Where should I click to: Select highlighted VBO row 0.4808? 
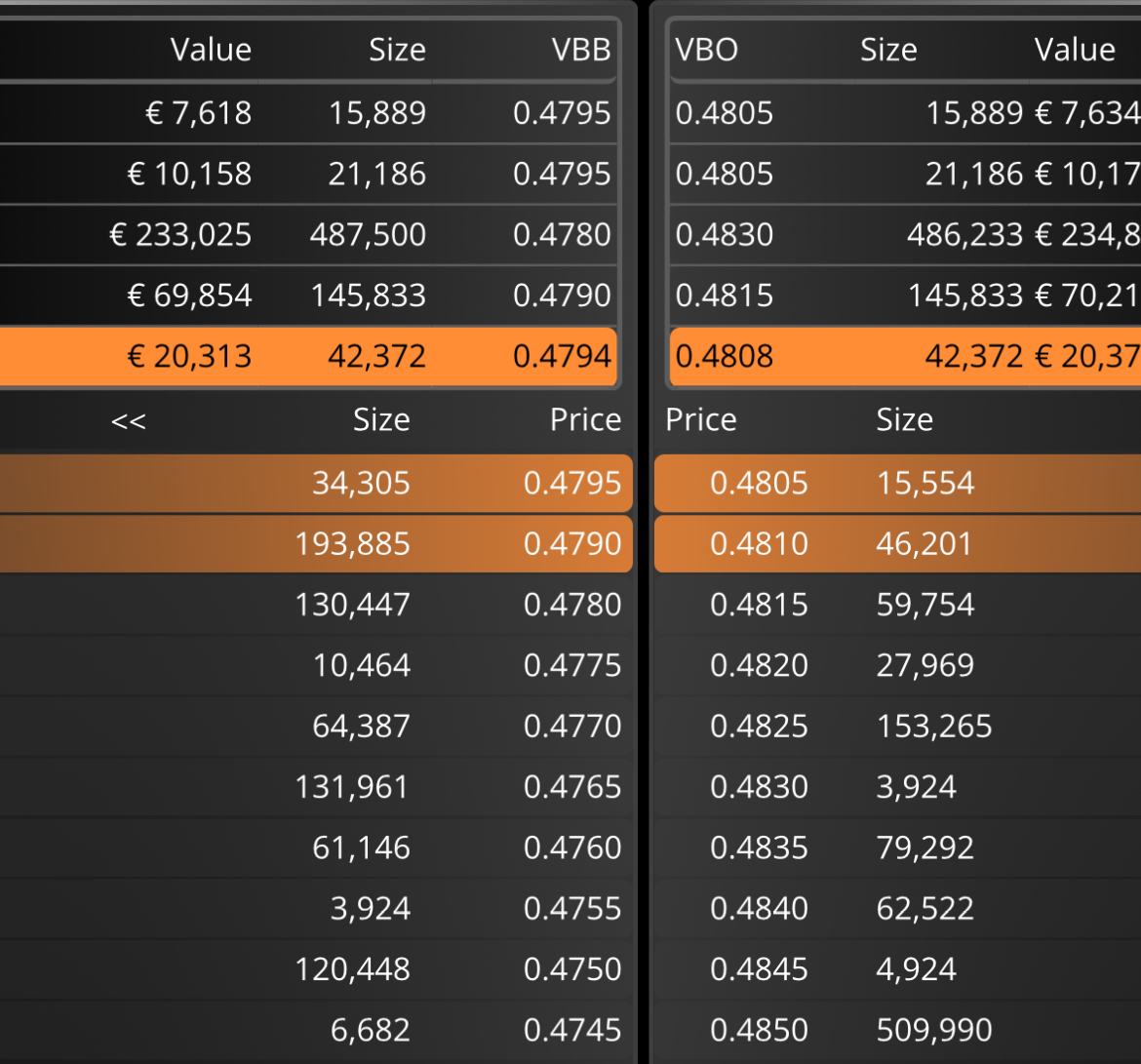click(905, 356)
